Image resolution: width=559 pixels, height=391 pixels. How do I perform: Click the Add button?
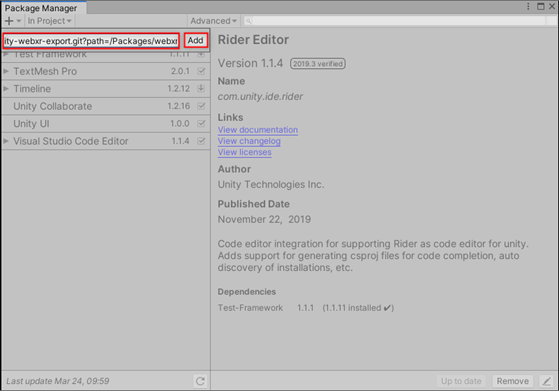[196, 40]
